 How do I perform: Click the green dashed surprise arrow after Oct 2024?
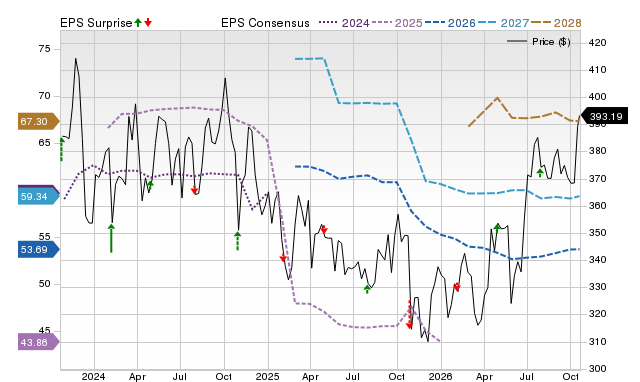pyautogui.click(x=238, y=241)
